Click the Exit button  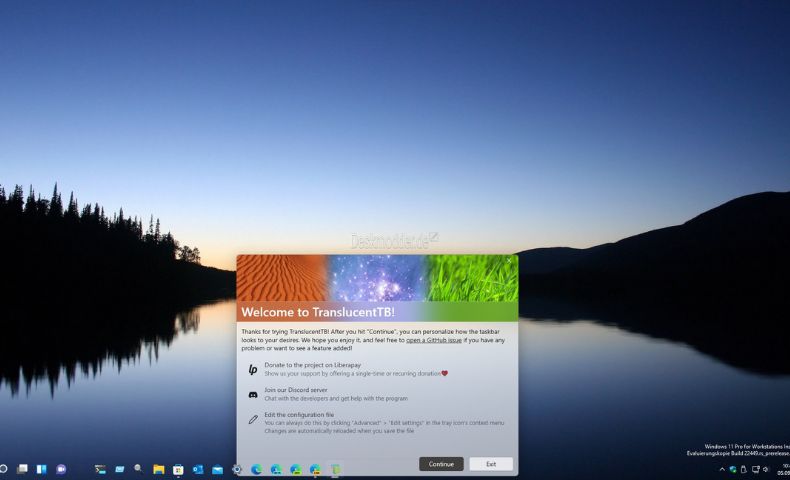(x=491, y=464)
